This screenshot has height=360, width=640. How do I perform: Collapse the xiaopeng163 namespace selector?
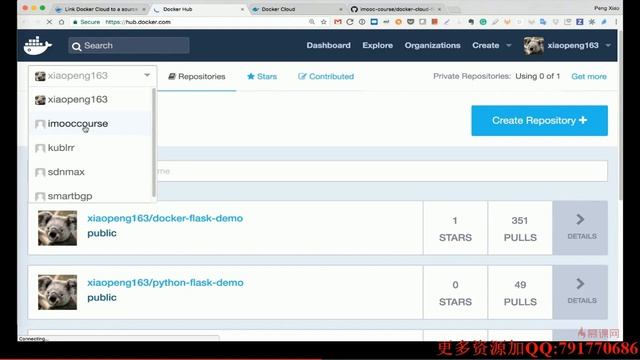point(92,76)
